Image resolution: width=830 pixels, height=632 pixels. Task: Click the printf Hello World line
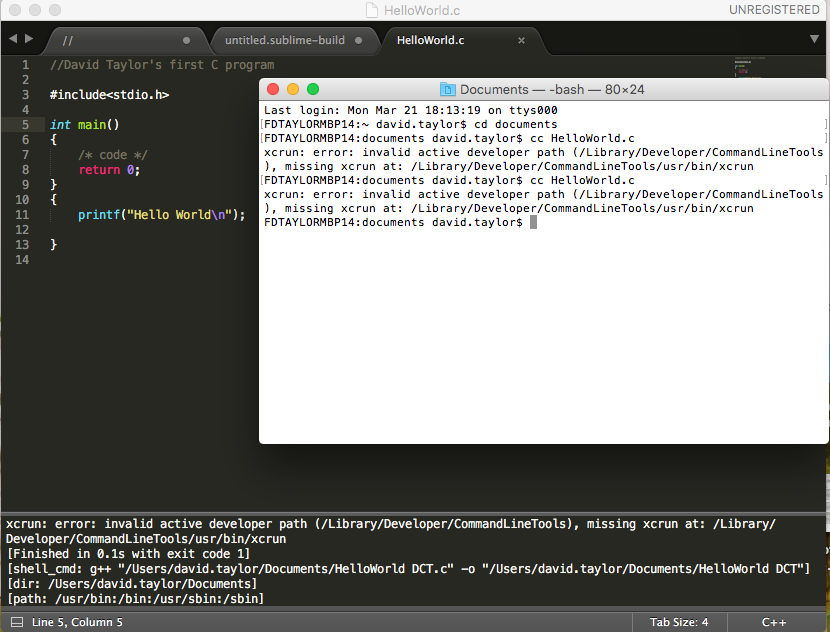coord(161,215)
